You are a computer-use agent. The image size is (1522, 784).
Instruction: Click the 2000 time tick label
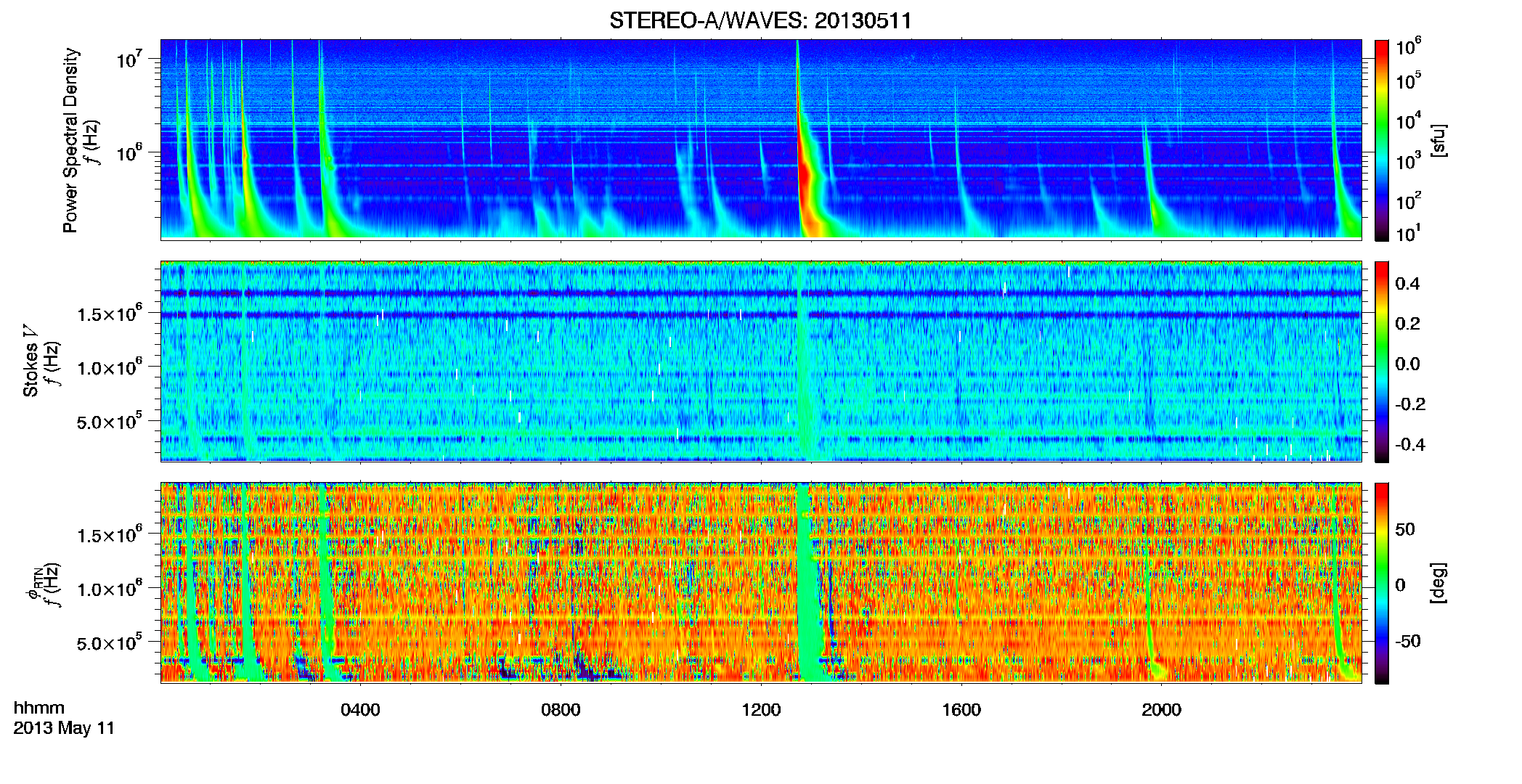tap(1161, 710)
